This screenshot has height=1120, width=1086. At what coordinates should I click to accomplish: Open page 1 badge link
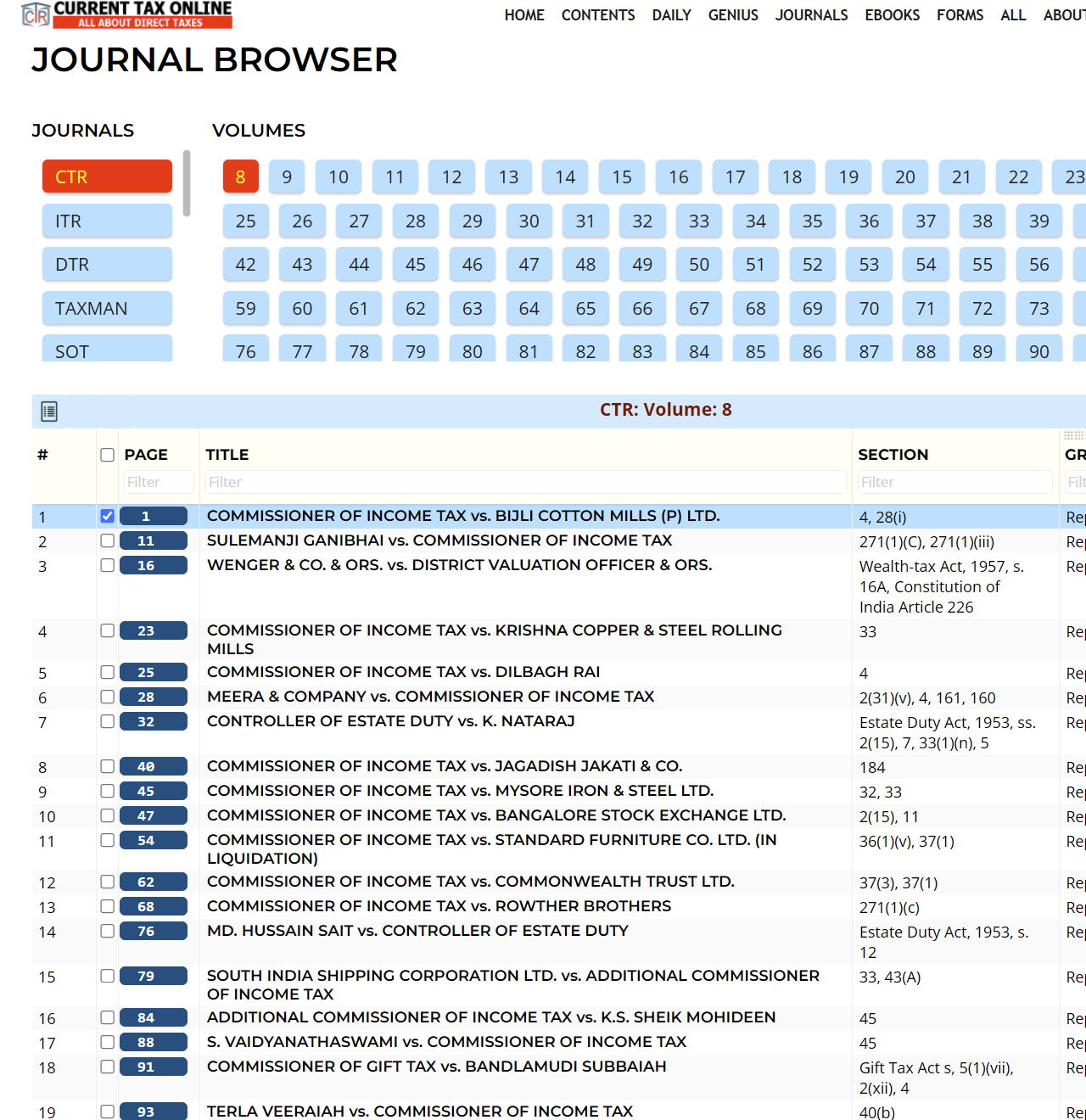point(154,516)
